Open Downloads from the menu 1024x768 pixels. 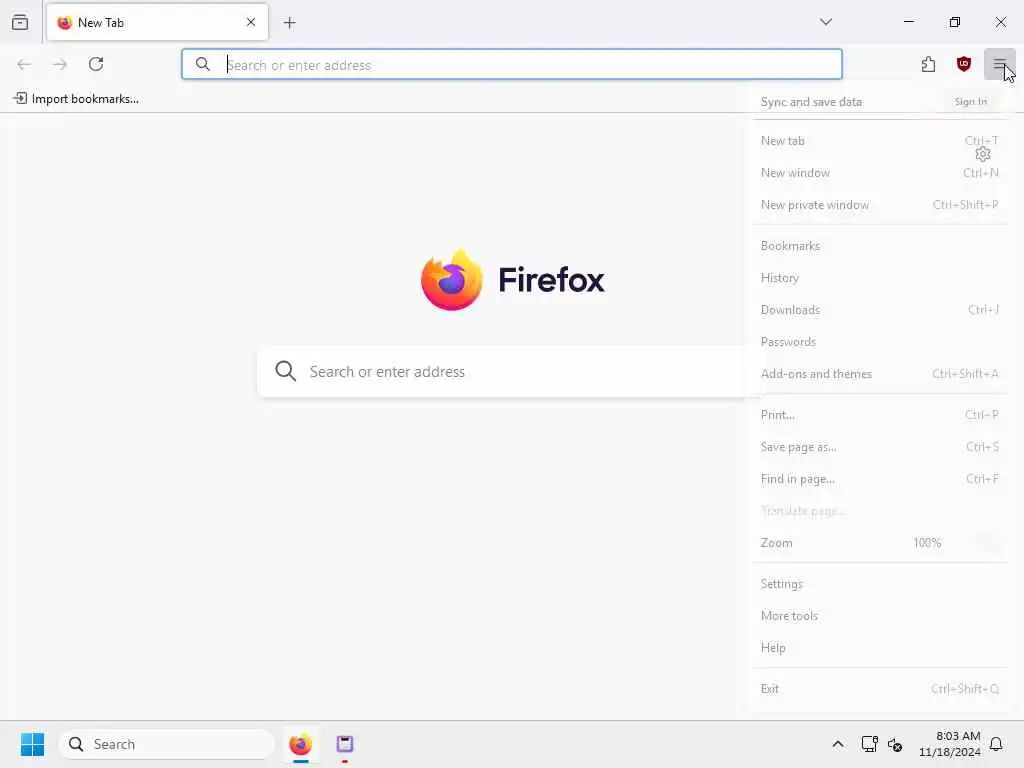click(x=879, y=310)
